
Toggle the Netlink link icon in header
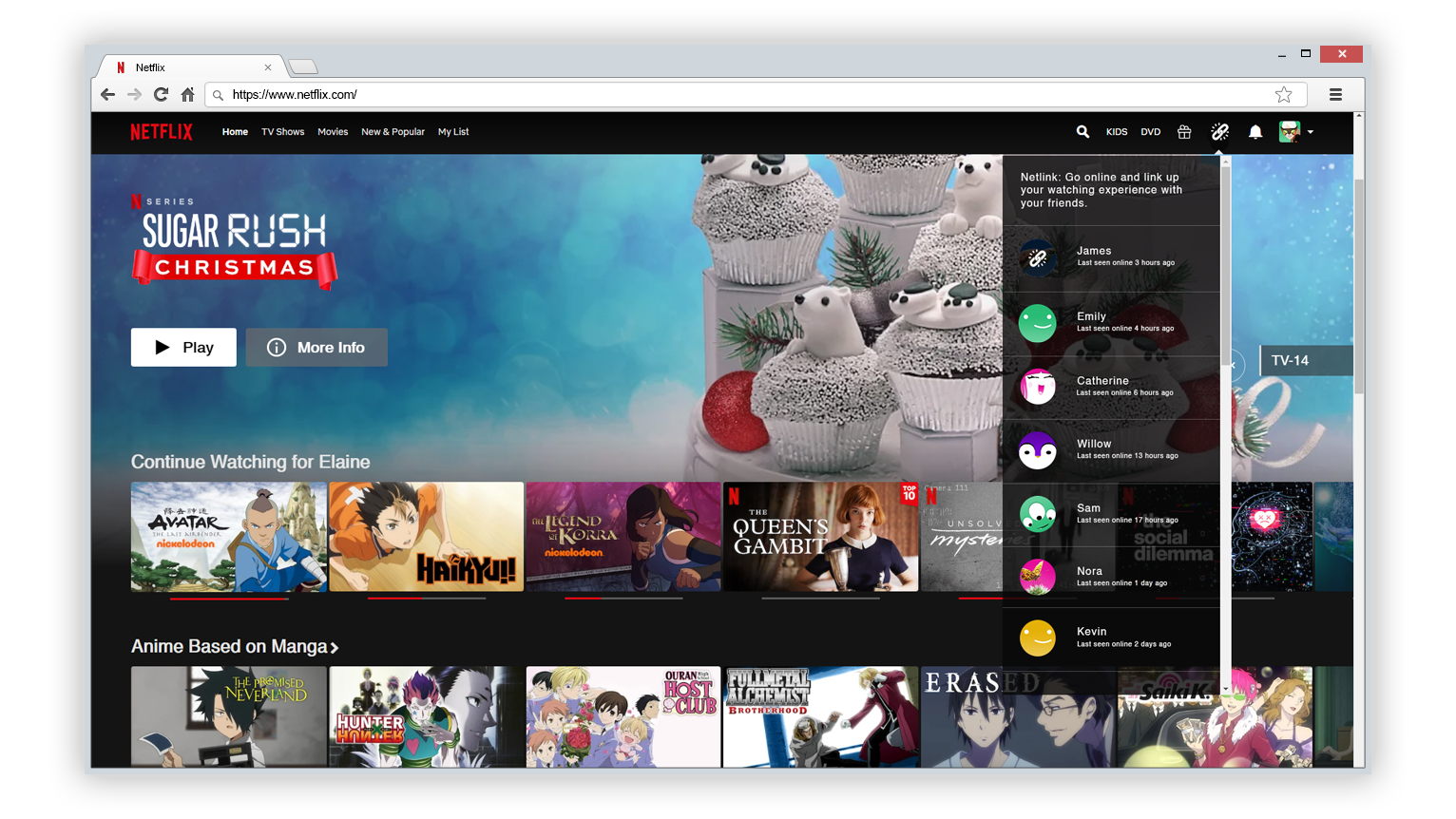coord(1220,132)
